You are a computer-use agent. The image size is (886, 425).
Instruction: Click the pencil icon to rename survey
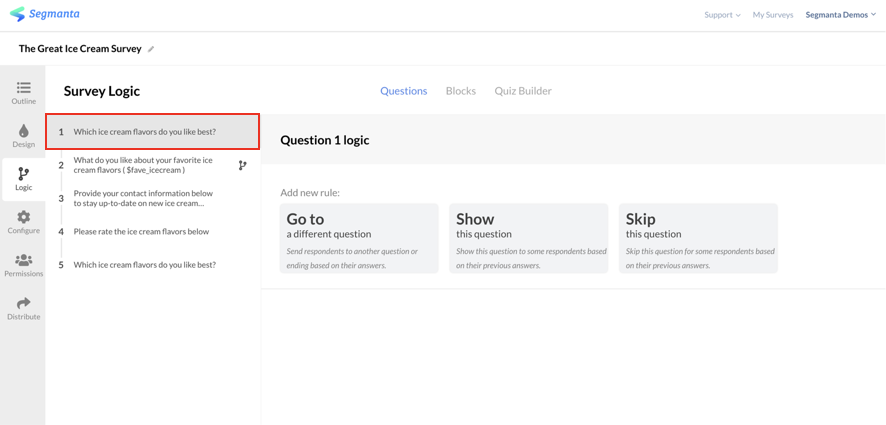pos(151,49)
